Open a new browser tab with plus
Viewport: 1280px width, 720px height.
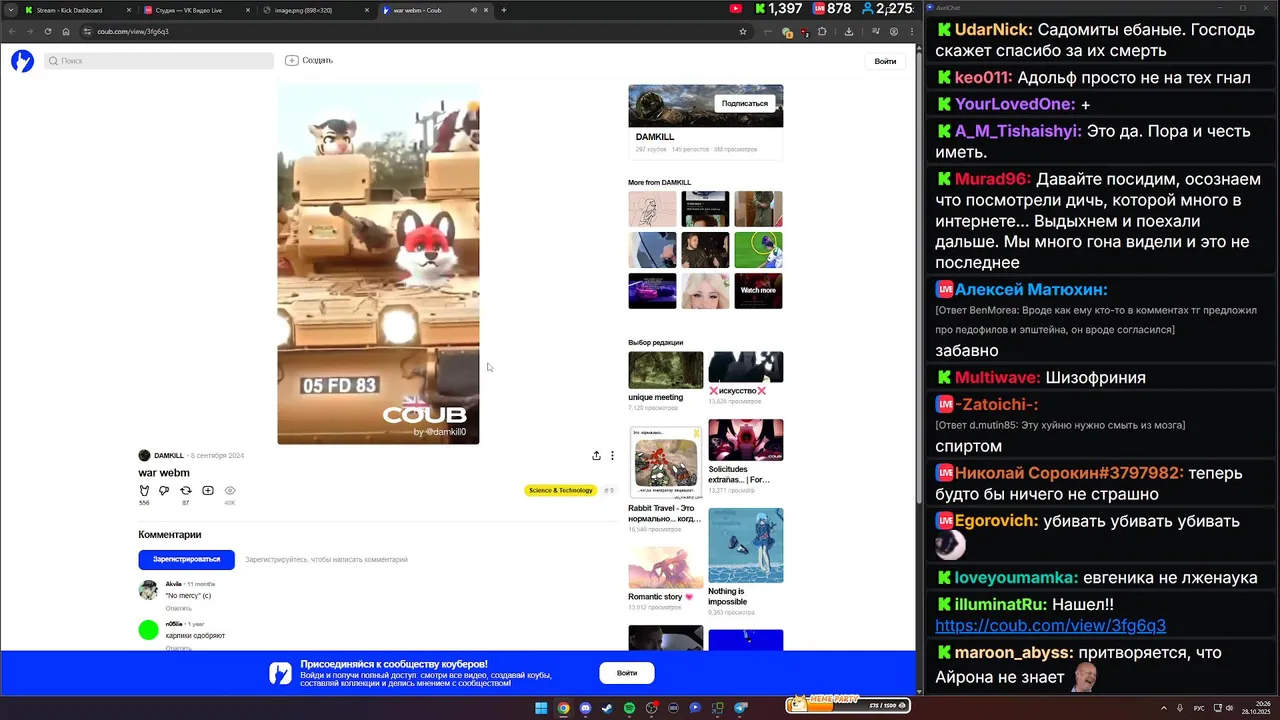tap(503, 10)
